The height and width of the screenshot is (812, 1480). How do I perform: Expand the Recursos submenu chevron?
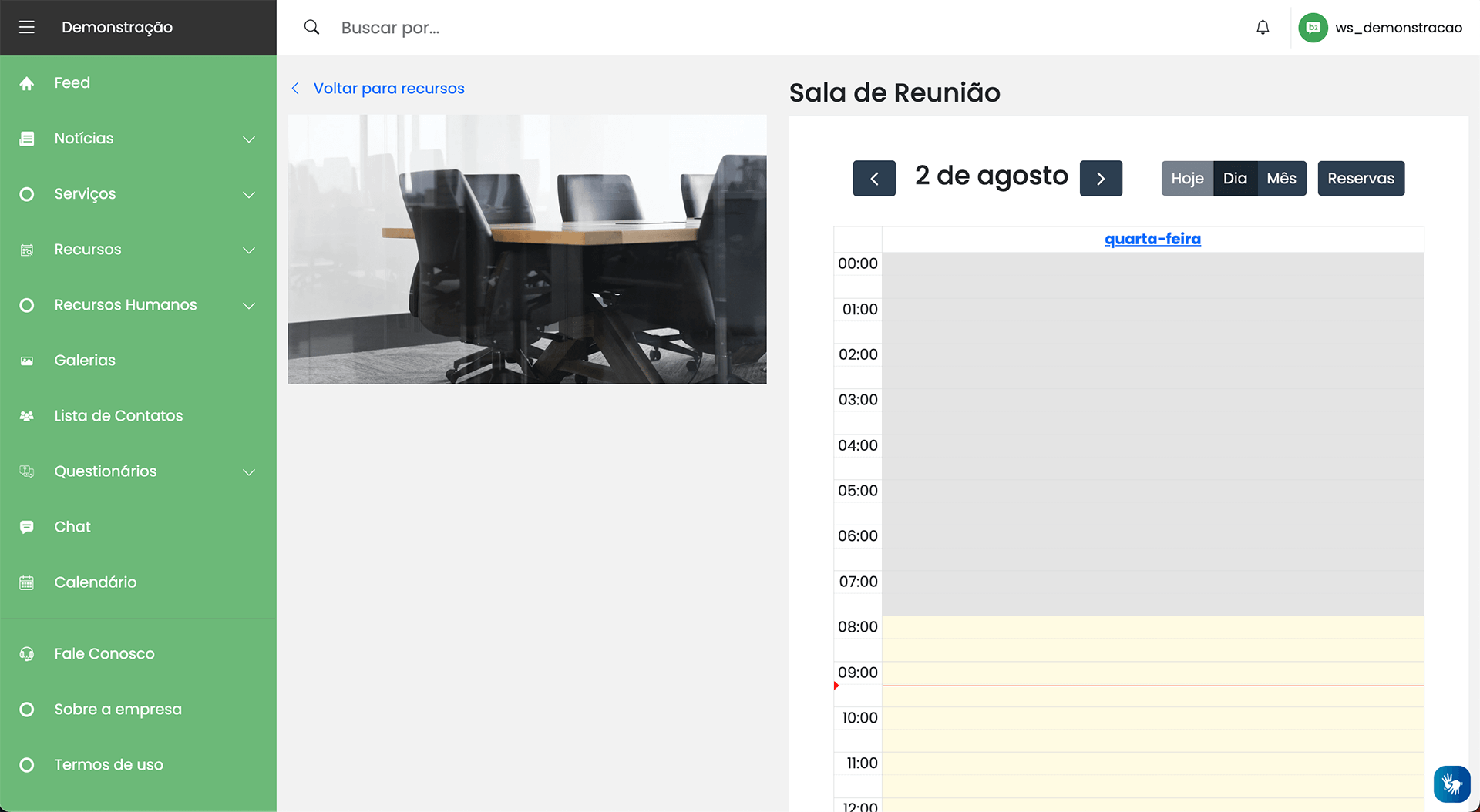pos(249,250)
